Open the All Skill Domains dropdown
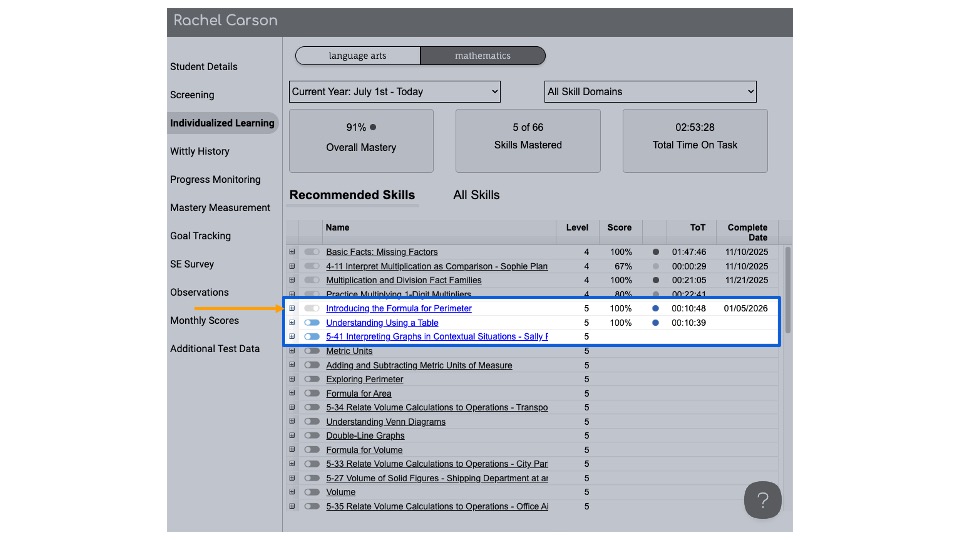Viewport: 960px width, 540px height. (650, 92)
